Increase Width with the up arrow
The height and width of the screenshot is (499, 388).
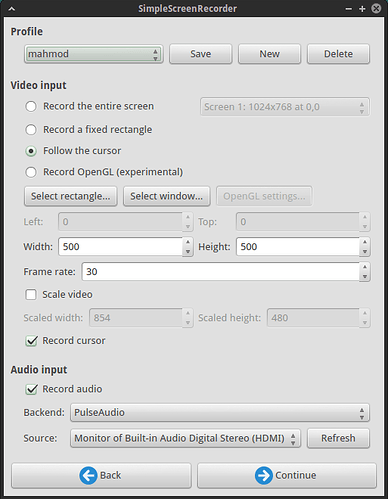188,242
